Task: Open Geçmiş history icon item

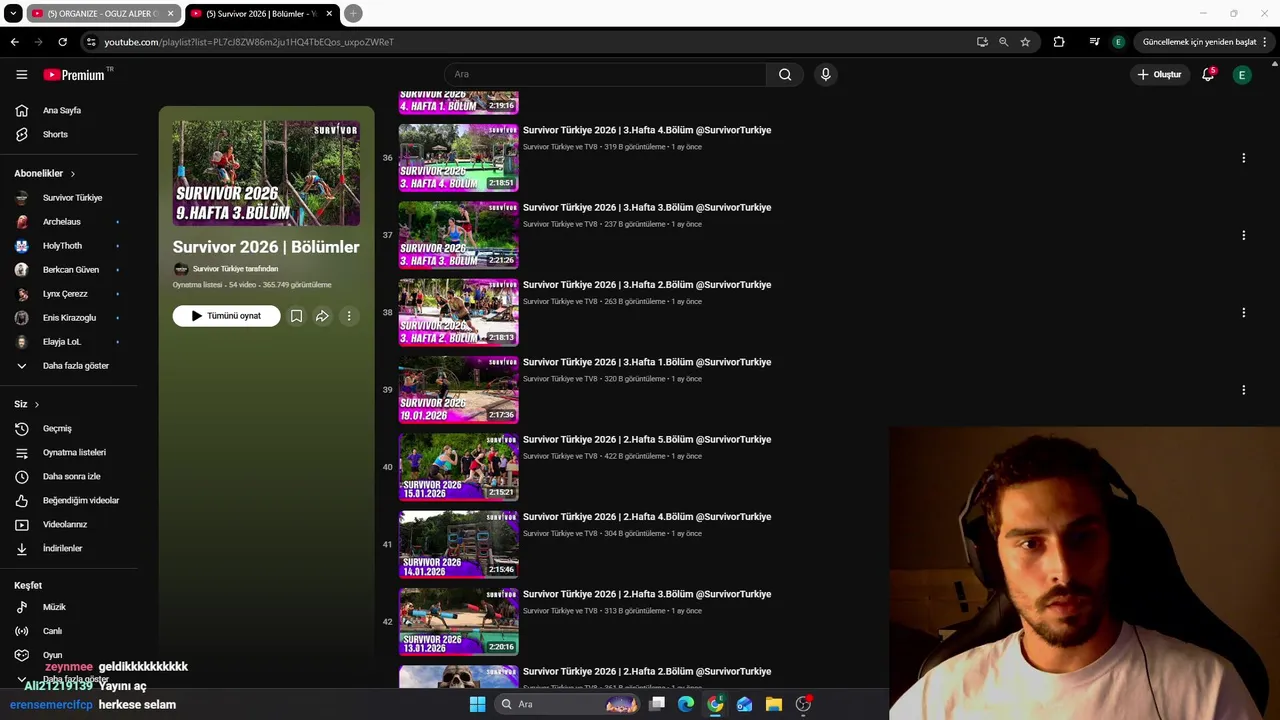Action: (x=22, y=428)
